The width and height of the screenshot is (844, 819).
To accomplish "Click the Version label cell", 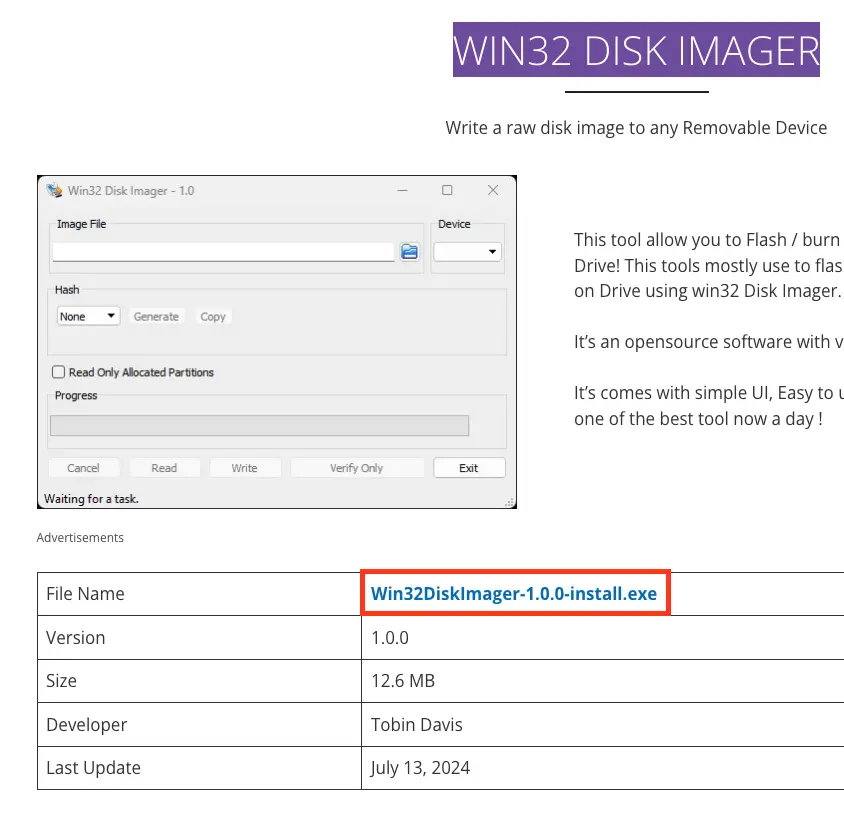I will [199, 638].
